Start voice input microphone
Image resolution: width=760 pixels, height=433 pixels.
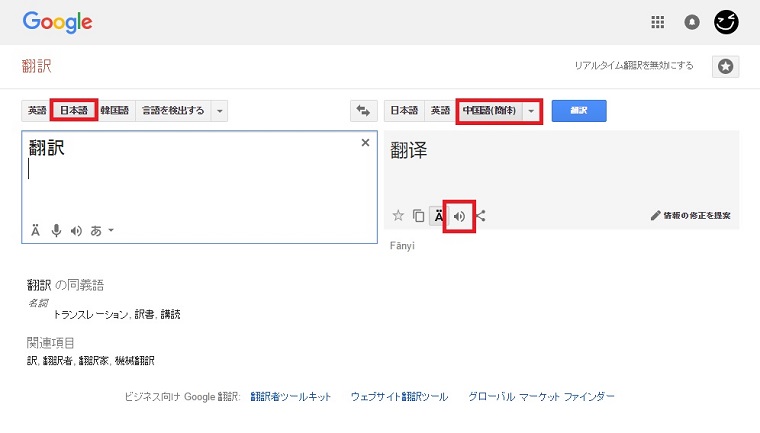56,230
